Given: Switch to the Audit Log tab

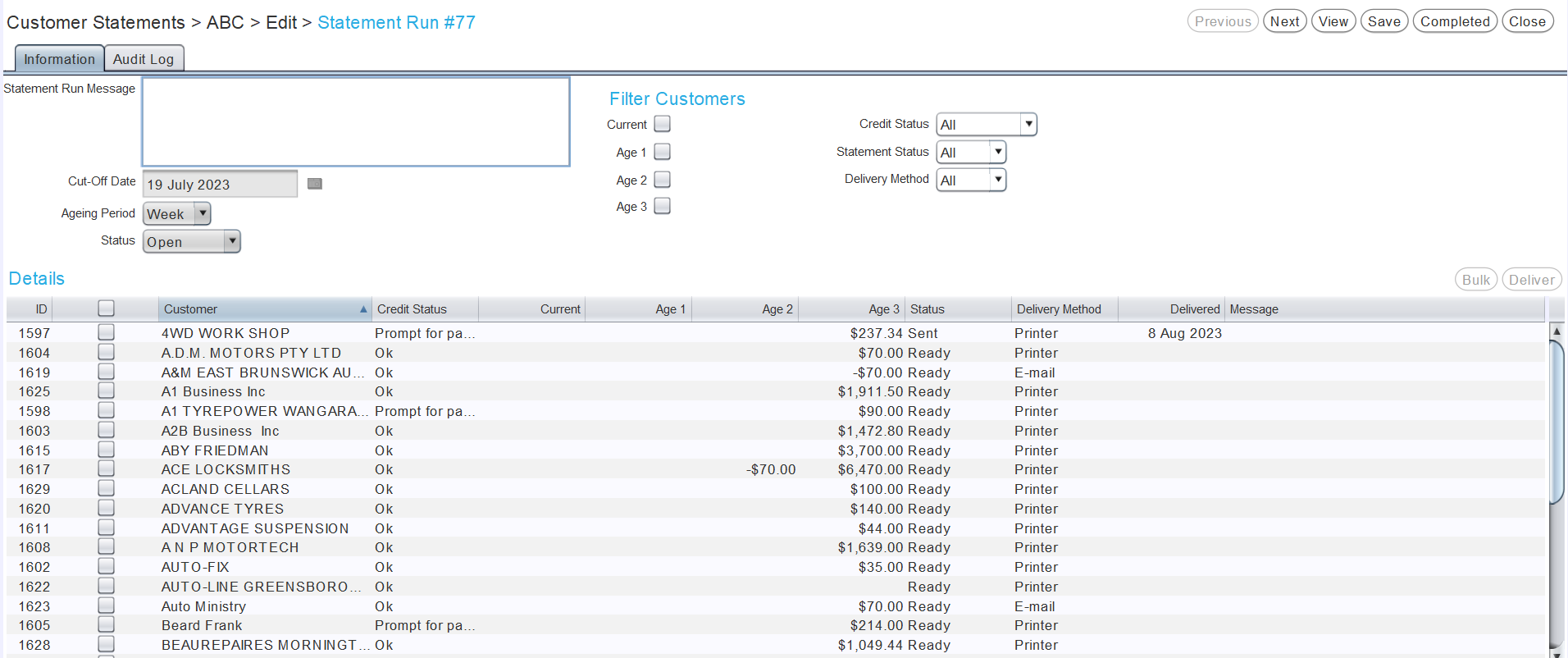Looking at the screenshot, I should point(144,59).
